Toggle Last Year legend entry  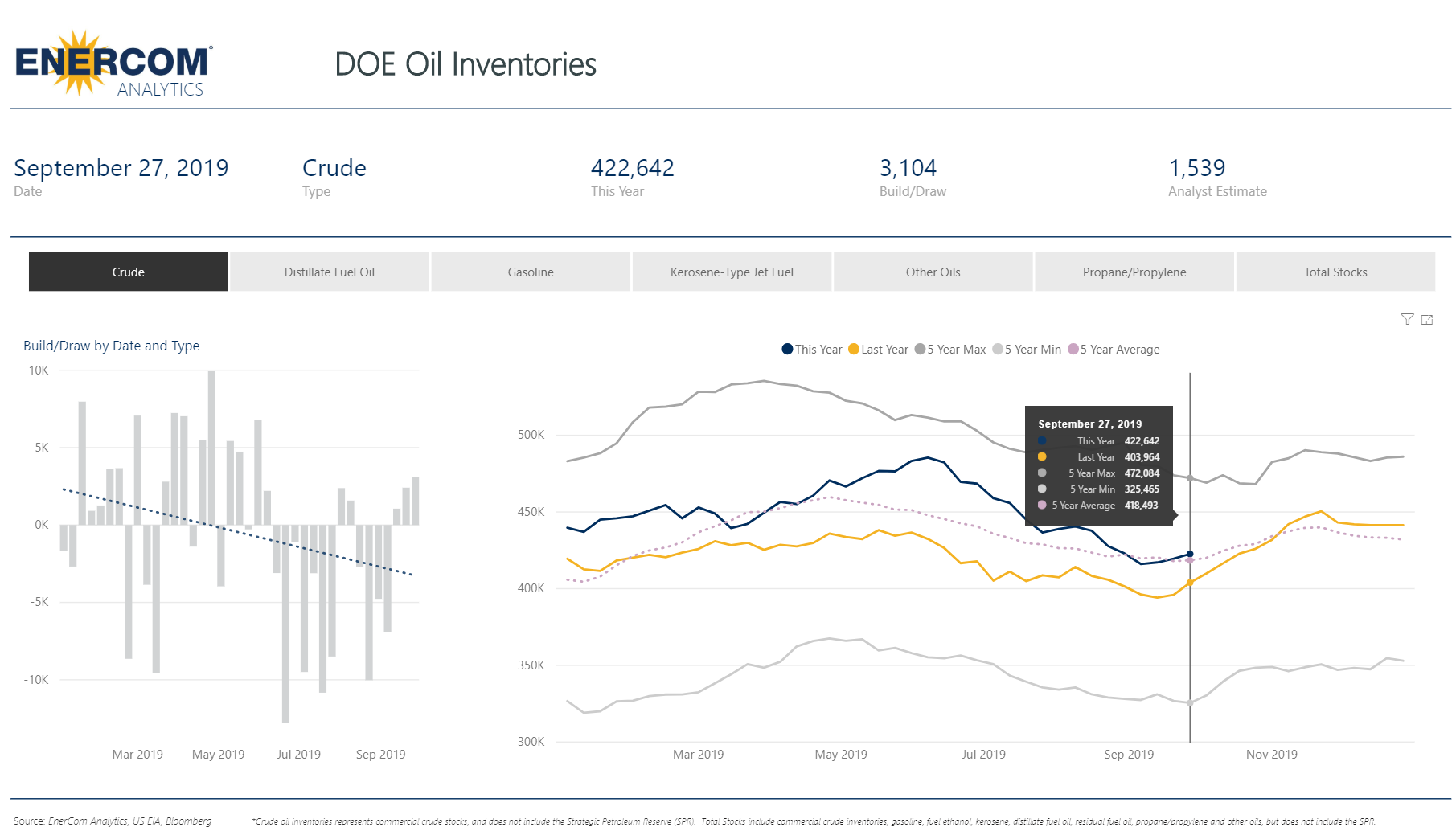point(879,350)
